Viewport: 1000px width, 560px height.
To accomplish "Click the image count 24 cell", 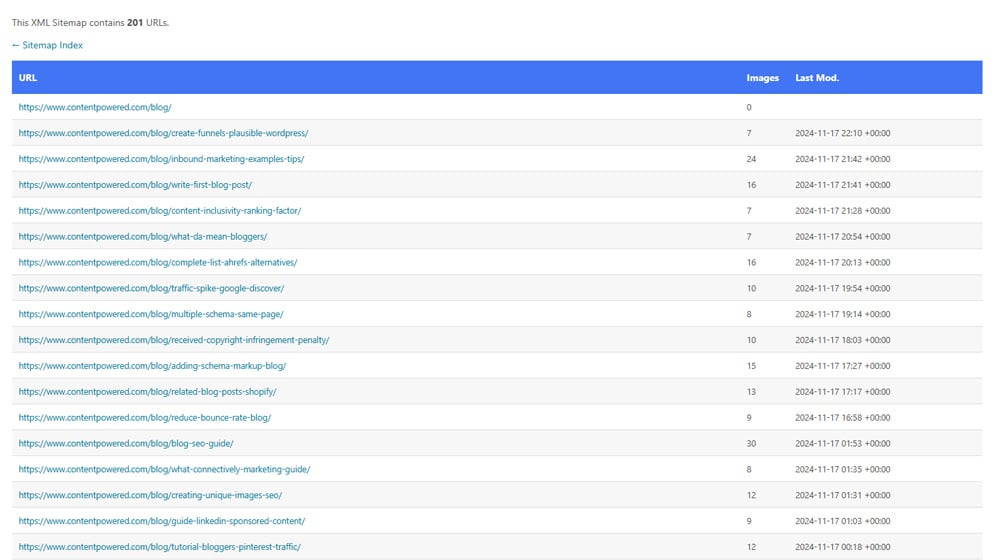I will pos(751,159).
